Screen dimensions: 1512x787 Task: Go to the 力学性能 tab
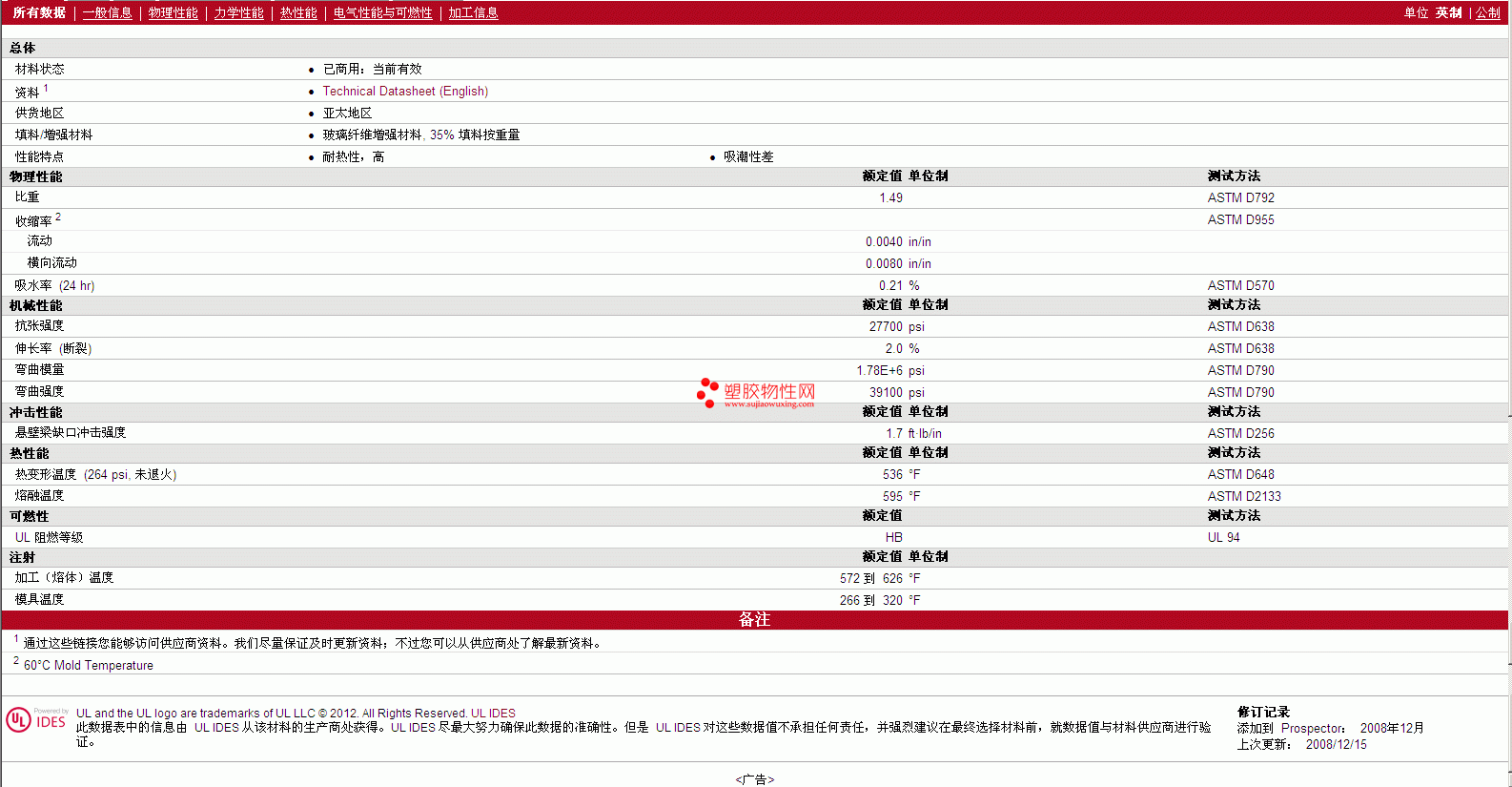[238, 13]
